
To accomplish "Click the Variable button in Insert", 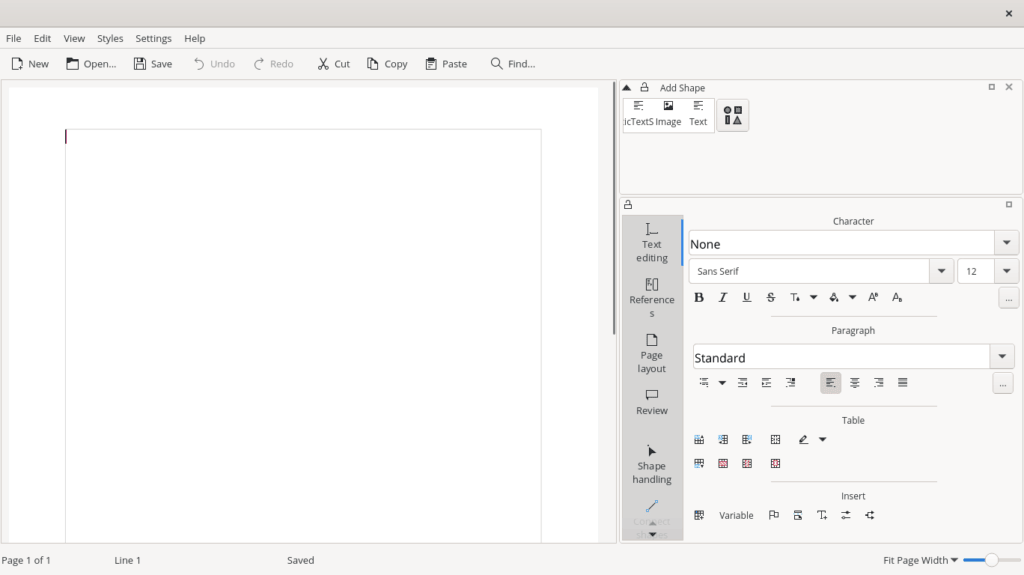I will (736, 515).
